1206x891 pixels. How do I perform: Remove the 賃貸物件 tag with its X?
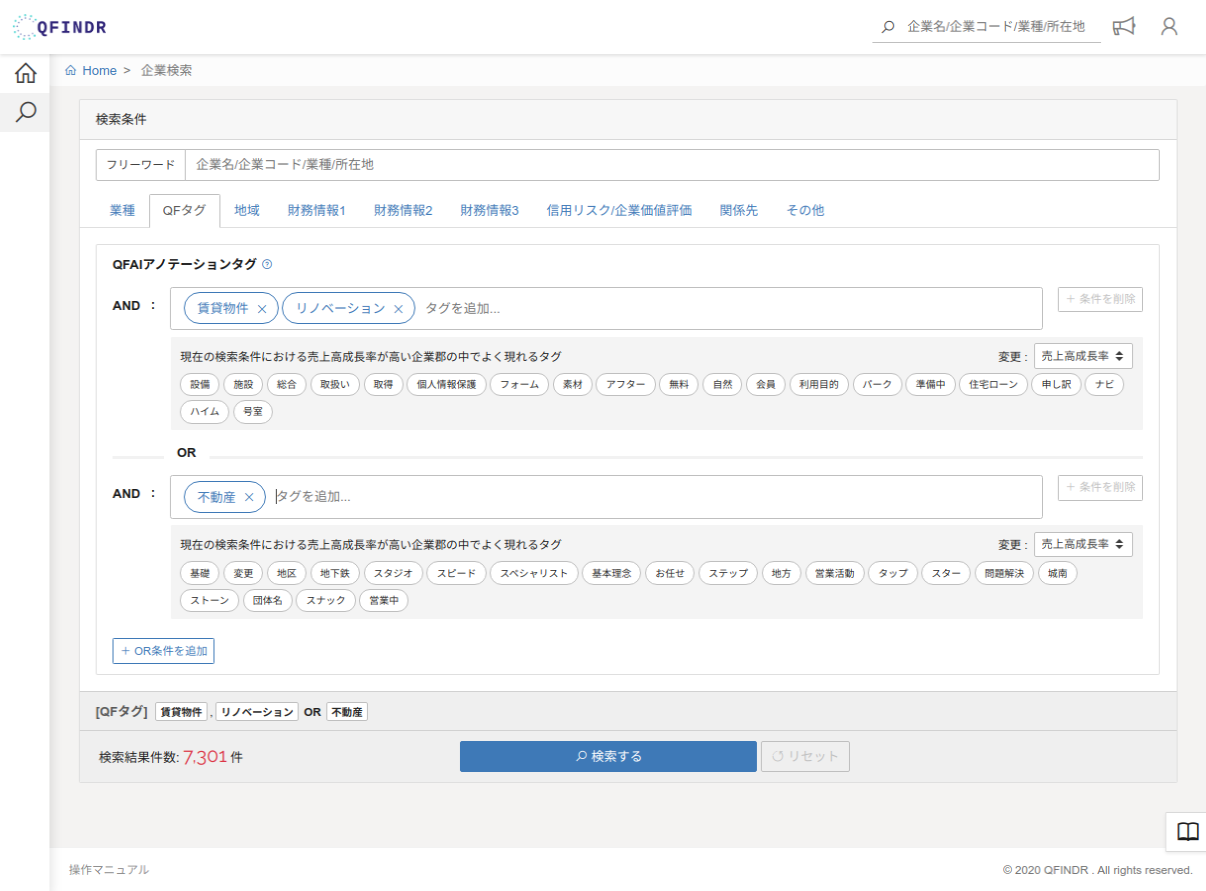262,309
